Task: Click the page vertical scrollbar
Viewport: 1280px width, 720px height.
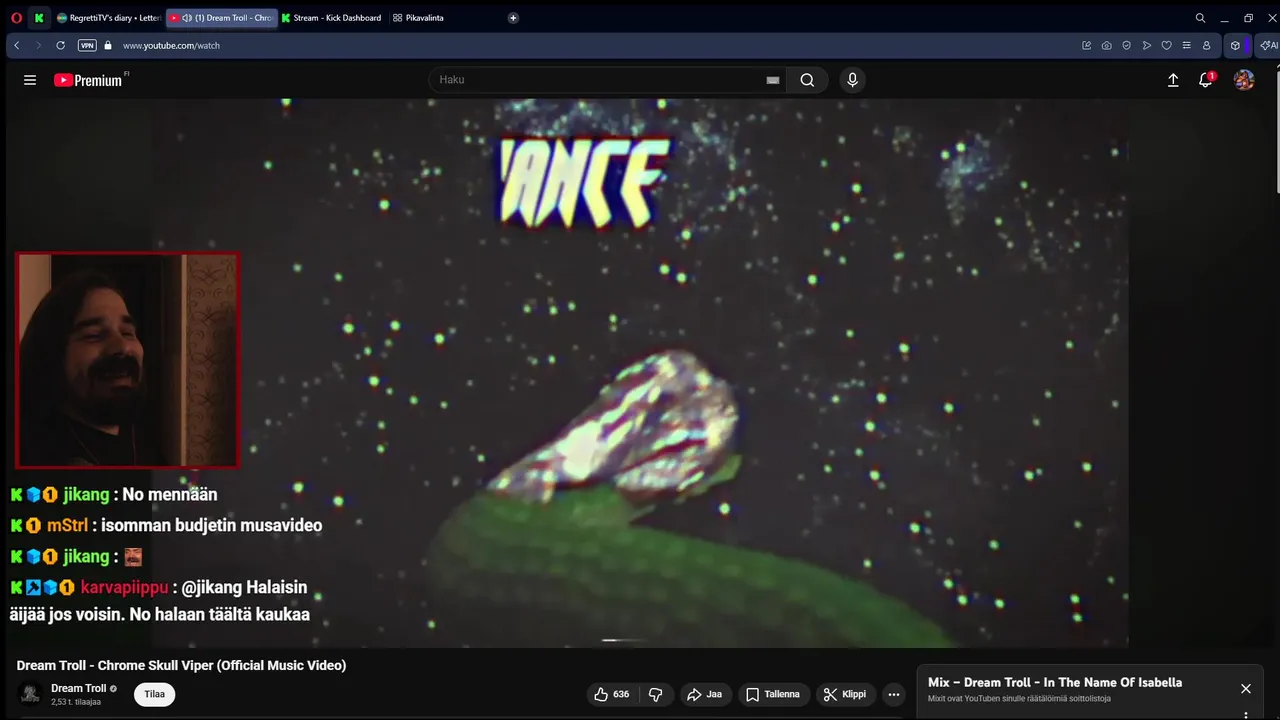Action: pos(1276,130)
